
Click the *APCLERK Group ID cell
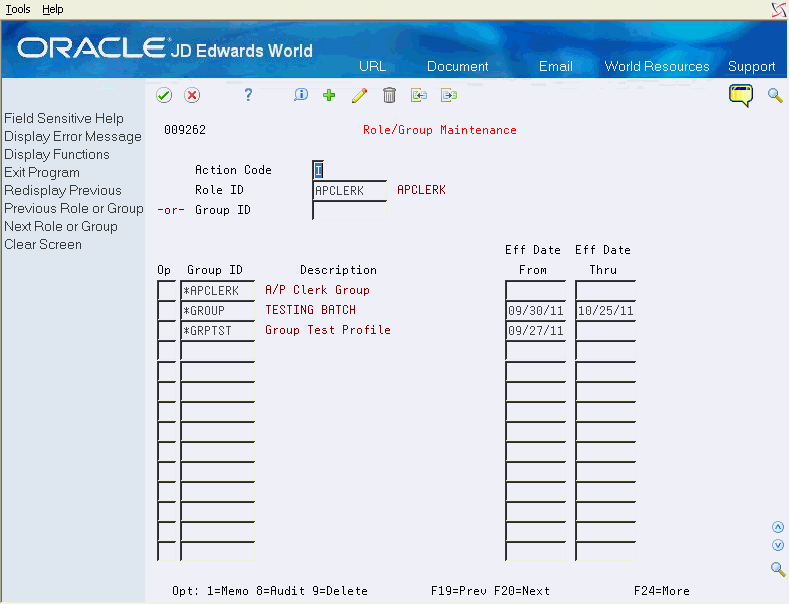tap(218, 290)
